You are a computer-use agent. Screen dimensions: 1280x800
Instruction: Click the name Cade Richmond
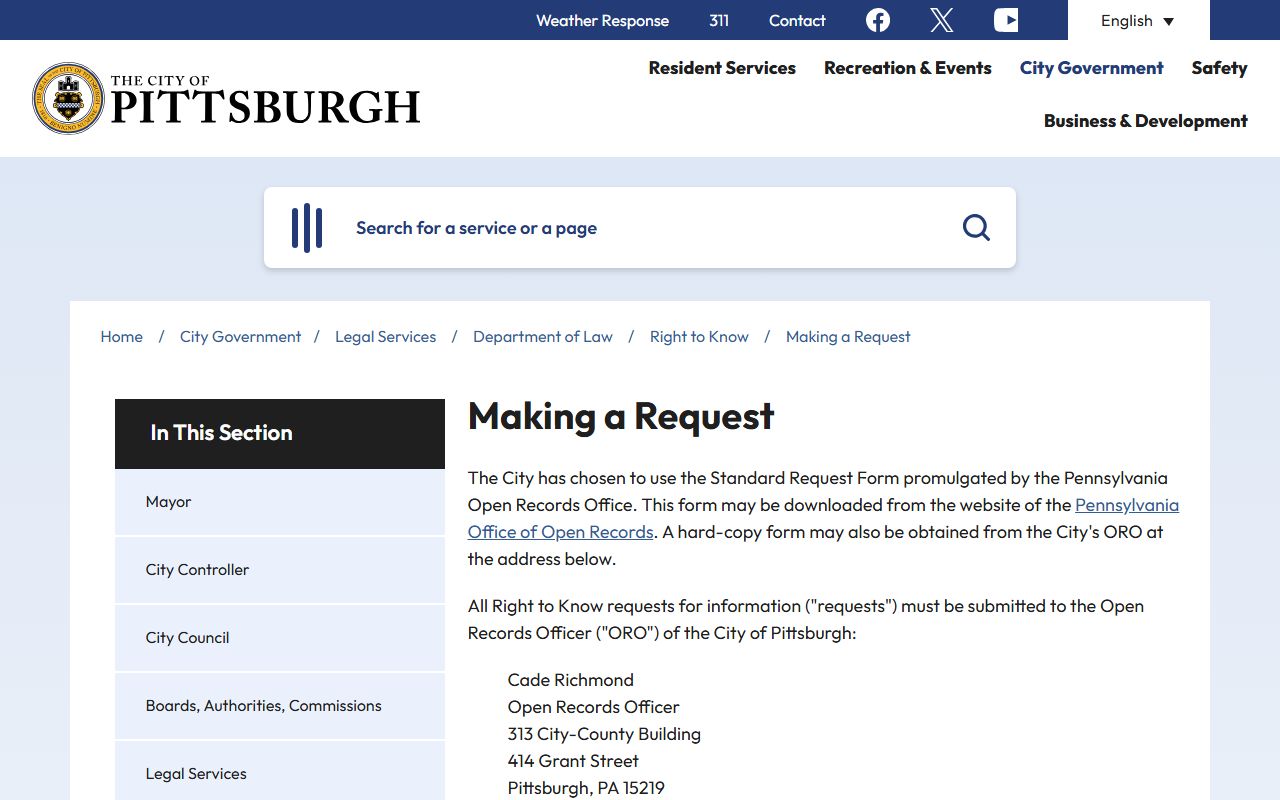[x=571, y=680]
